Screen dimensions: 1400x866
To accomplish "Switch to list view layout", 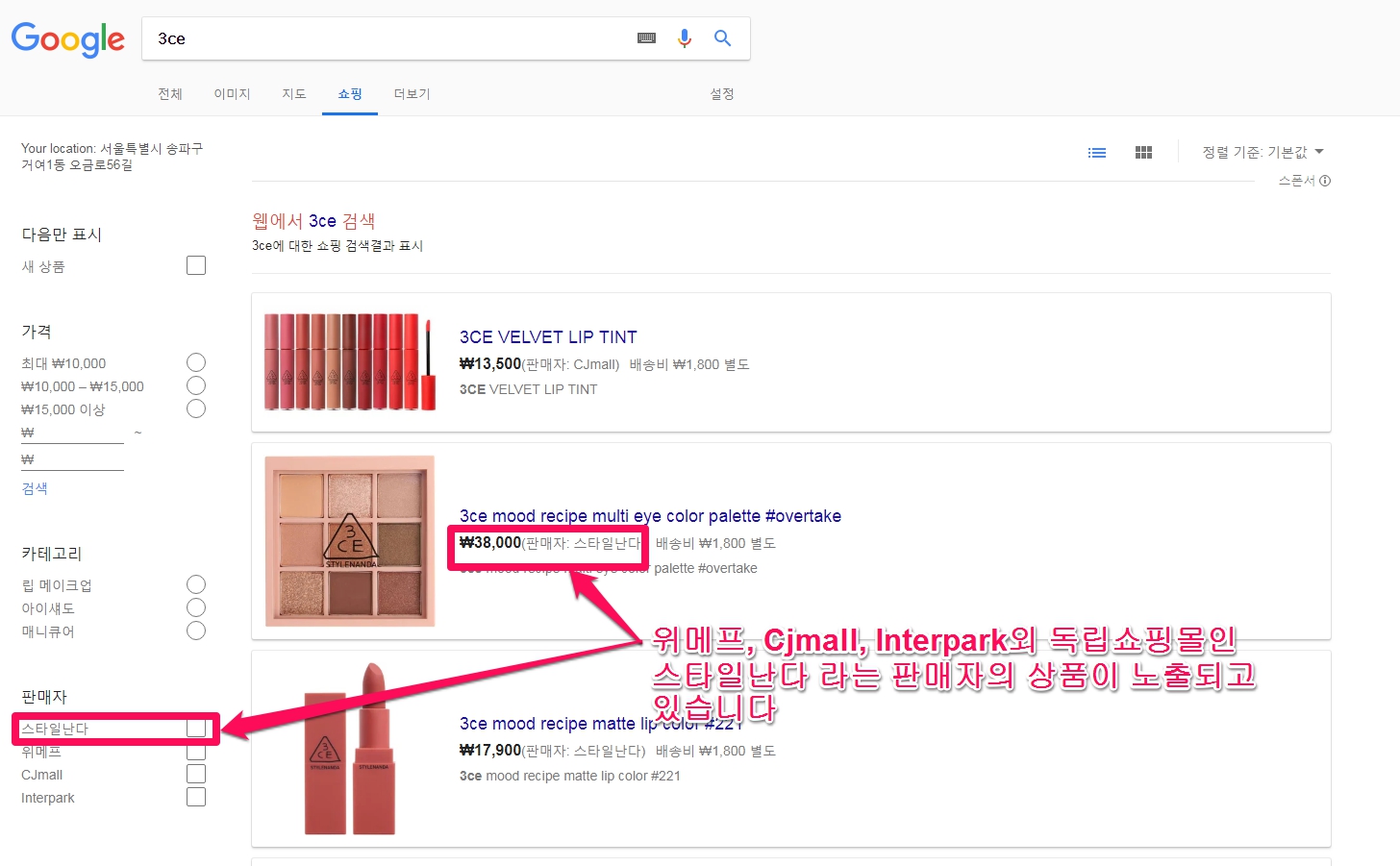I will coord(1096,153).
